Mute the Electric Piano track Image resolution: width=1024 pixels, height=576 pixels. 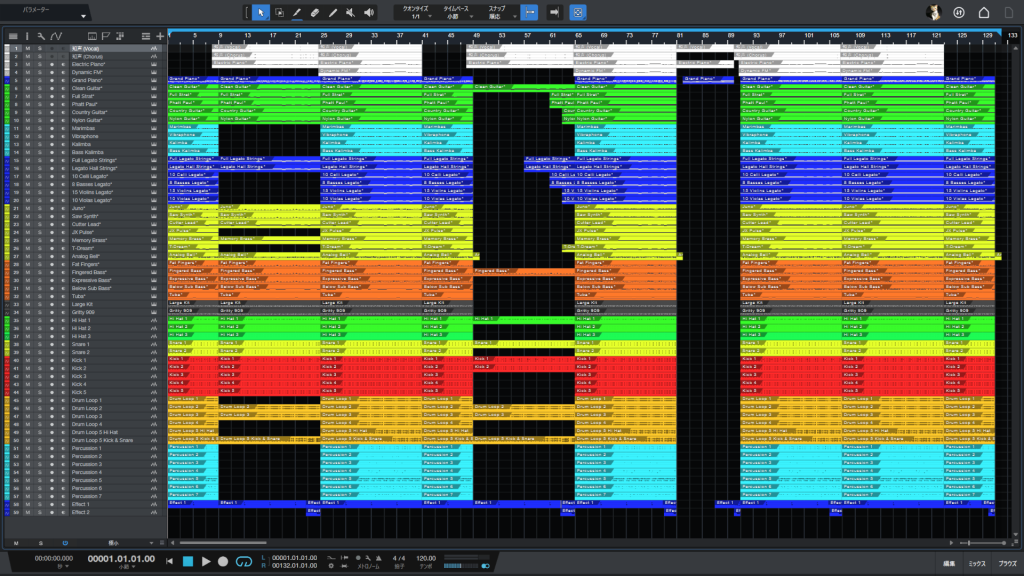coord(27,64)
